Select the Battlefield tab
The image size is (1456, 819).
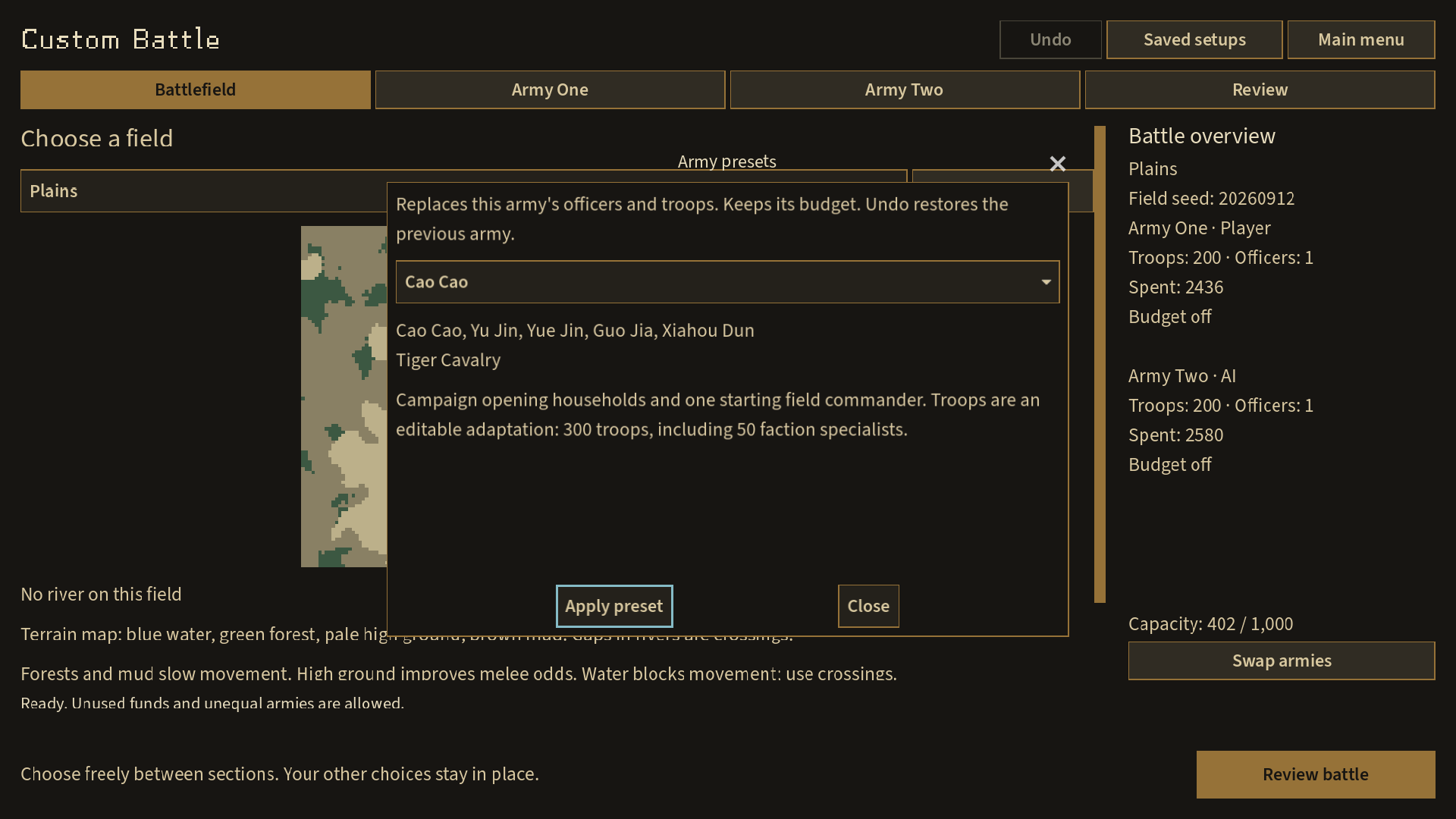[196, 89]
